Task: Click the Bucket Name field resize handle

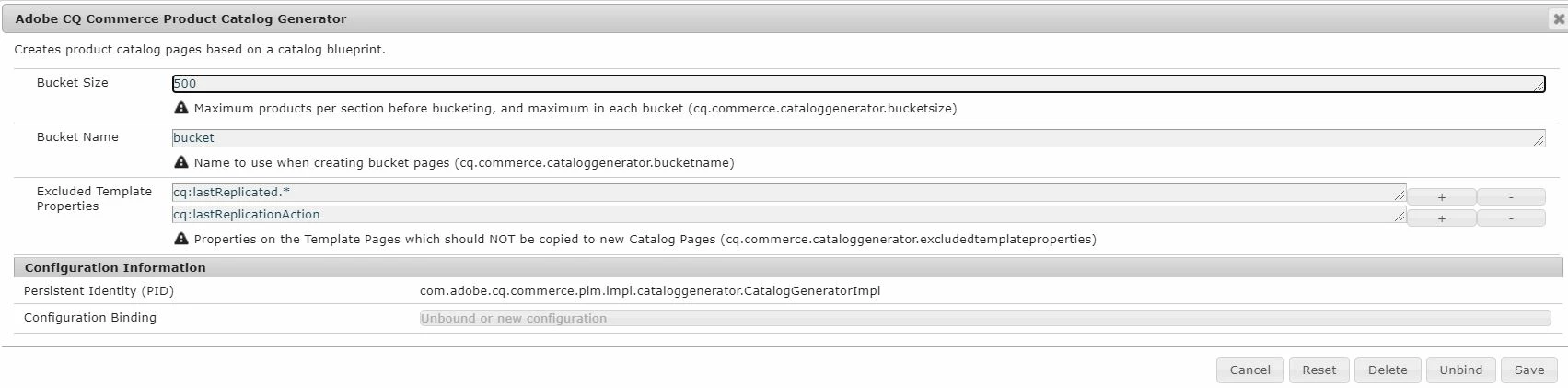Action: pos(1539,141)
